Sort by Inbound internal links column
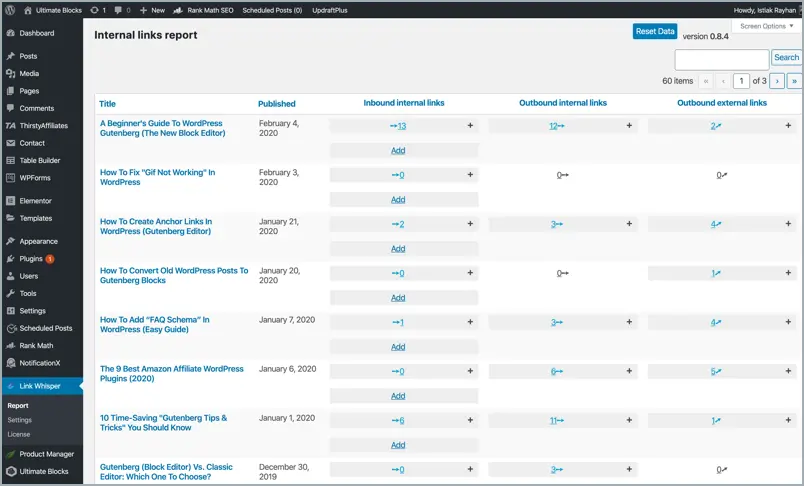This screenshot has width=804, height=486. [x=404, y=103]
